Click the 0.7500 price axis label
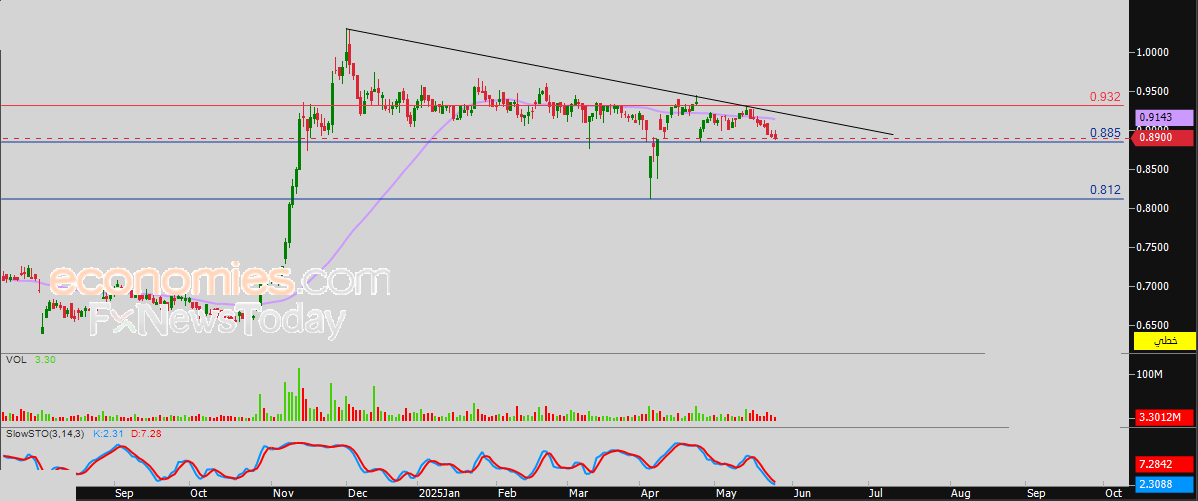The height and width of the screenshot is (501, 1198). (1154, 247)
